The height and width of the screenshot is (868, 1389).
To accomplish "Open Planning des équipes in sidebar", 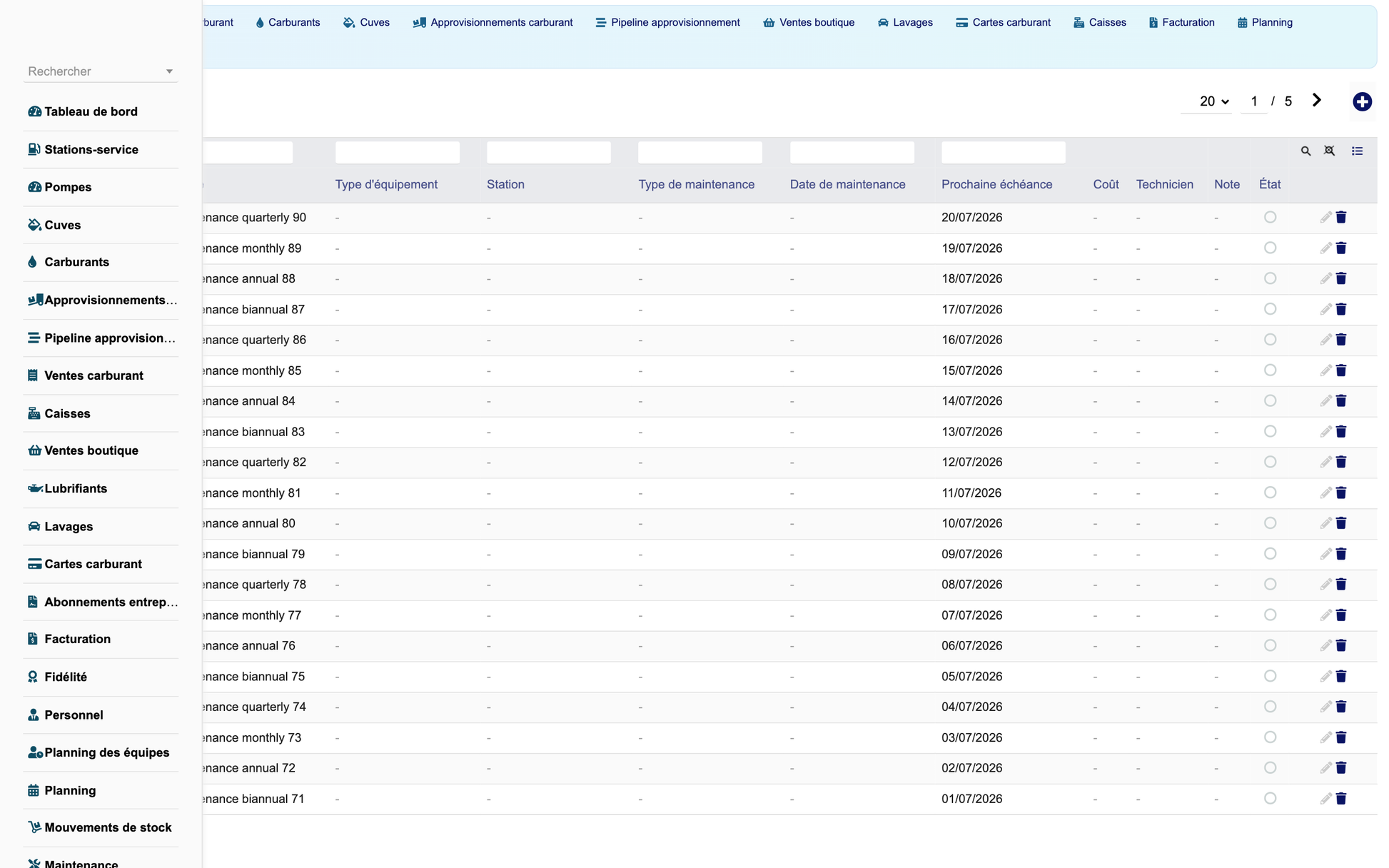I will pos(101,752).
